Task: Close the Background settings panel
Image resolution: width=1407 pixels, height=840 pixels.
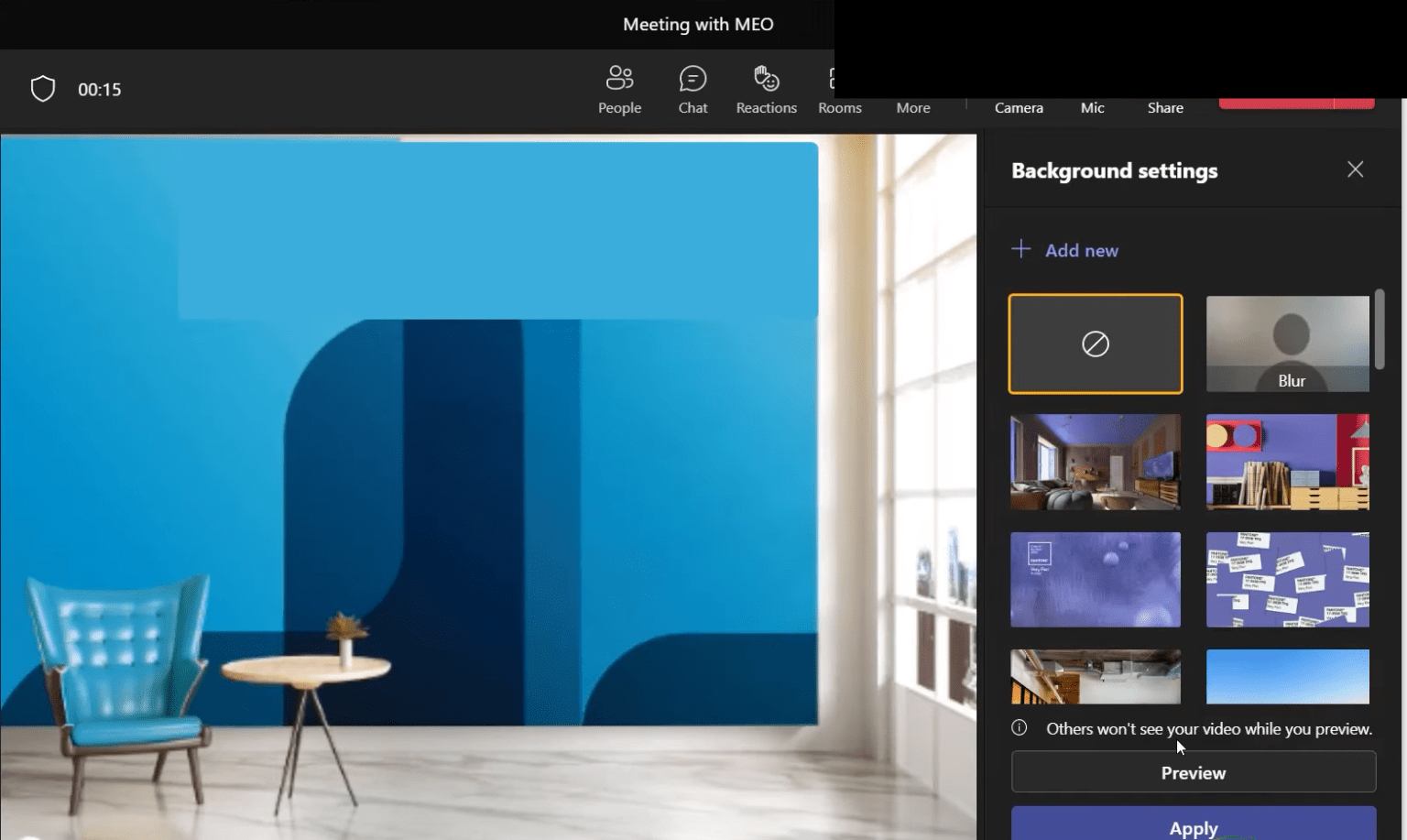Action: 1355,169
